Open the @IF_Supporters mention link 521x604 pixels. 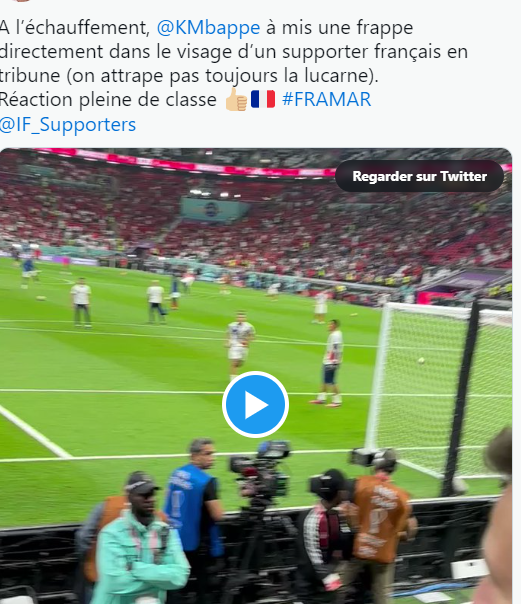click(x=67, y=124)
